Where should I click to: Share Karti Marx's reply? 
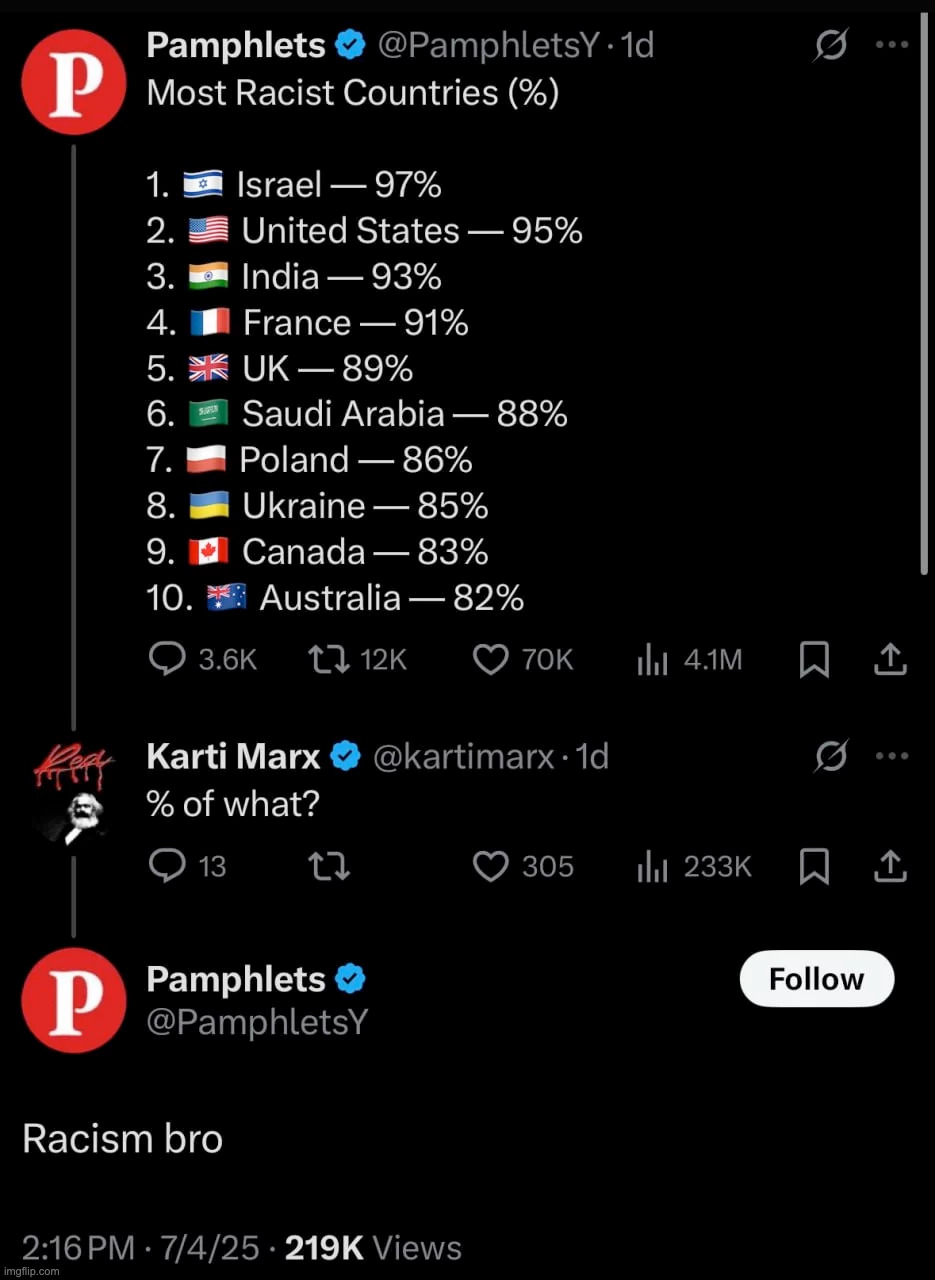[x=890, y=866]
